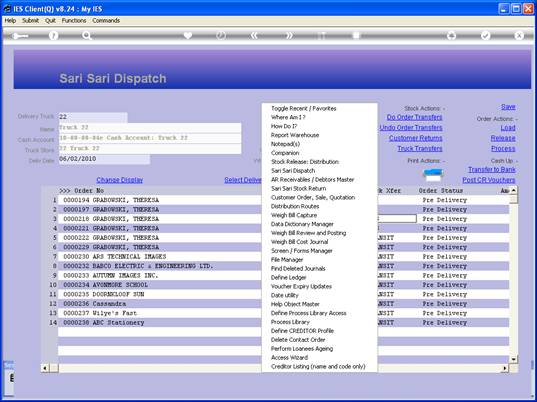Click the double left arrow icon
The width and height of the screenshot is (537, 402).
[x=254, y=36]
